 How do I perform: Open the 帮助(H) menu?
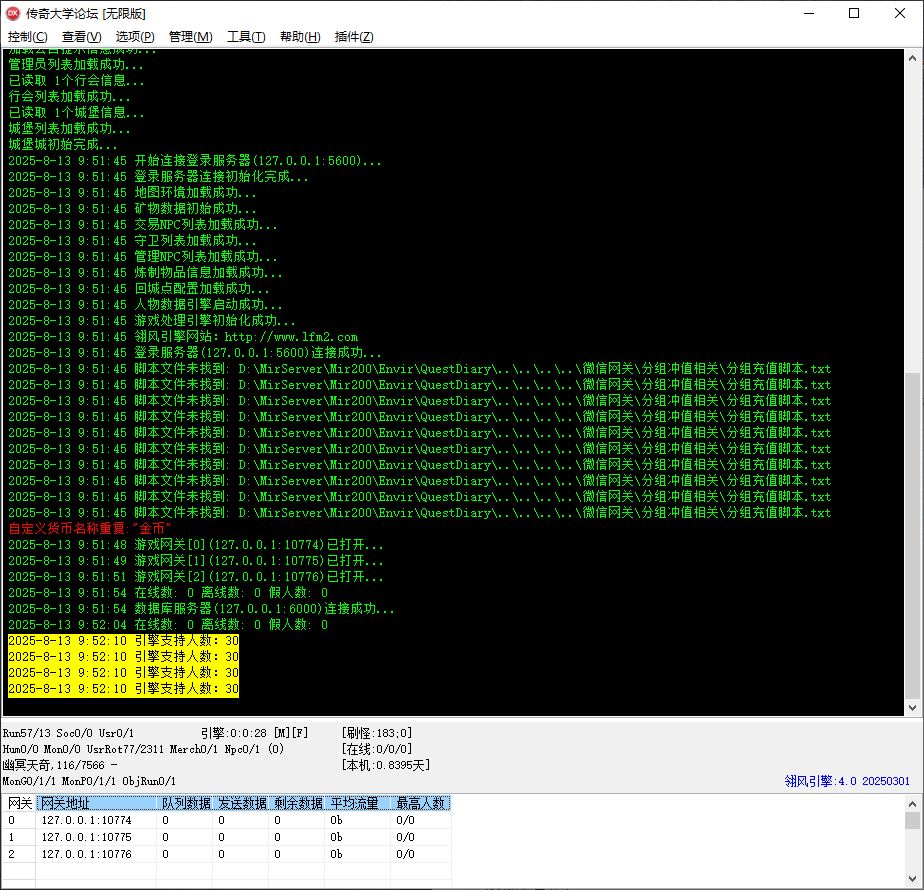coord(300,37)
